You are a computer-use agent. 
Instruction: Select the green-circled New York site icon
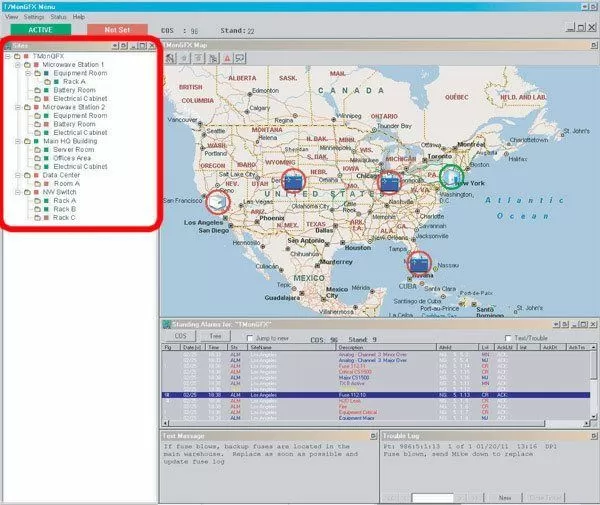(451, 178)
